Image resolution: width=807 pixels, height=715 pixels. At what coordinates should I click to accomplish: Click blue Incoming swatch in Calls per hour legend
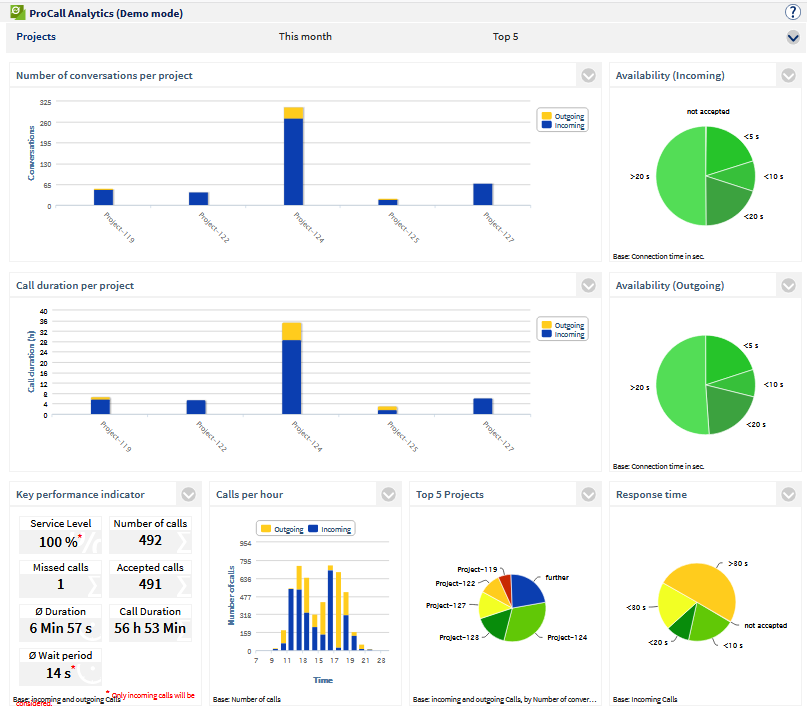(x=313, y=529)
